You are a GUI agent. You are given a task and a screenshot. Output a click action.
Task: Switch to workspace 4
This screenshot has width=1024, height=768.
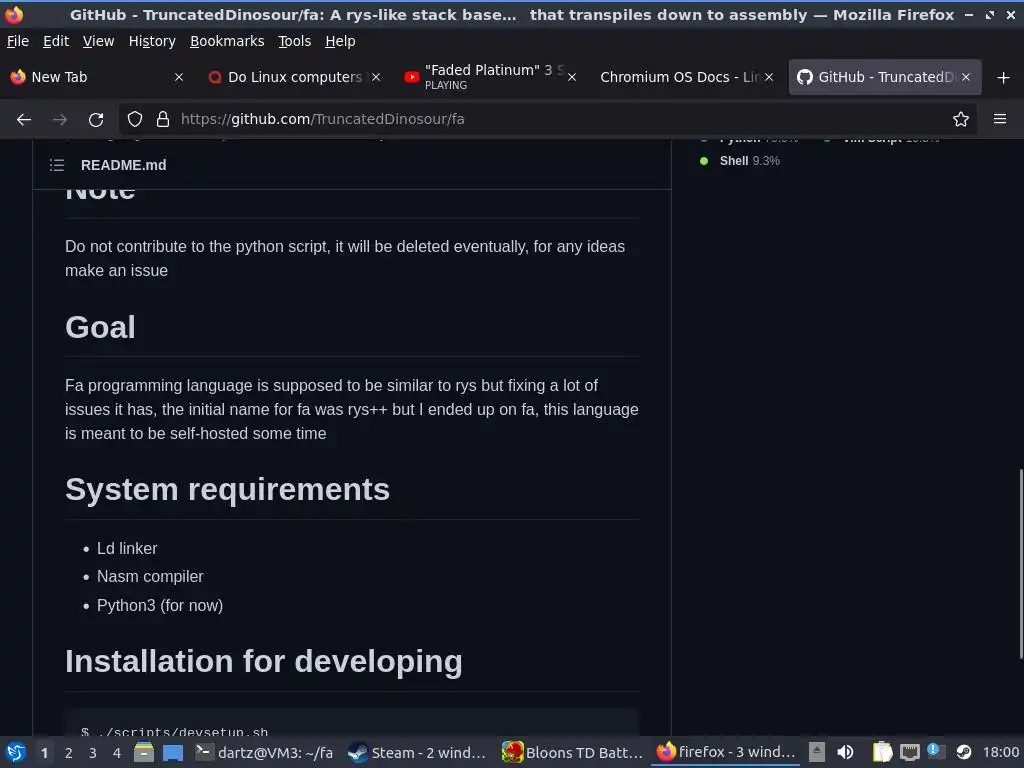point(117,753)
